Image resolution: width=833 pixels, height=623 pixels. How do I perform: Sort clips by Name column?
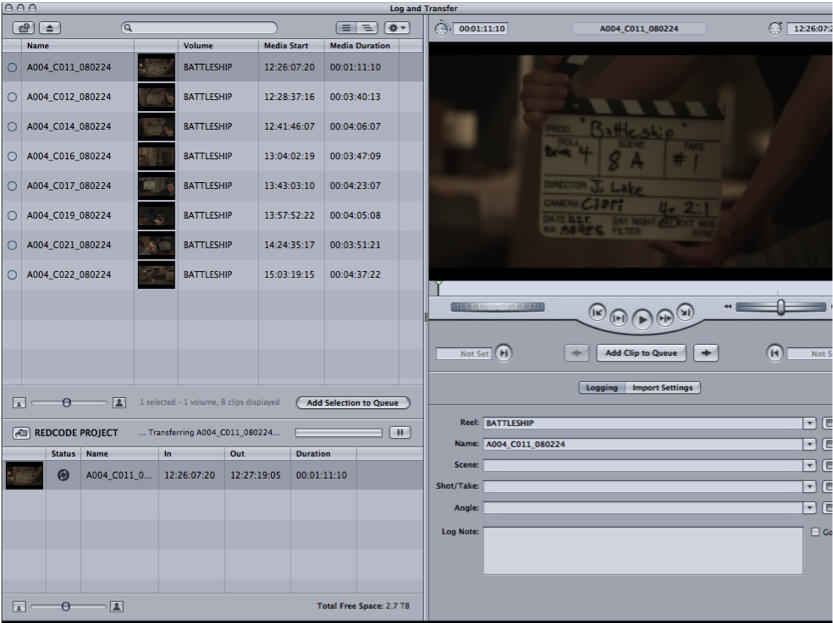(78, 46)
